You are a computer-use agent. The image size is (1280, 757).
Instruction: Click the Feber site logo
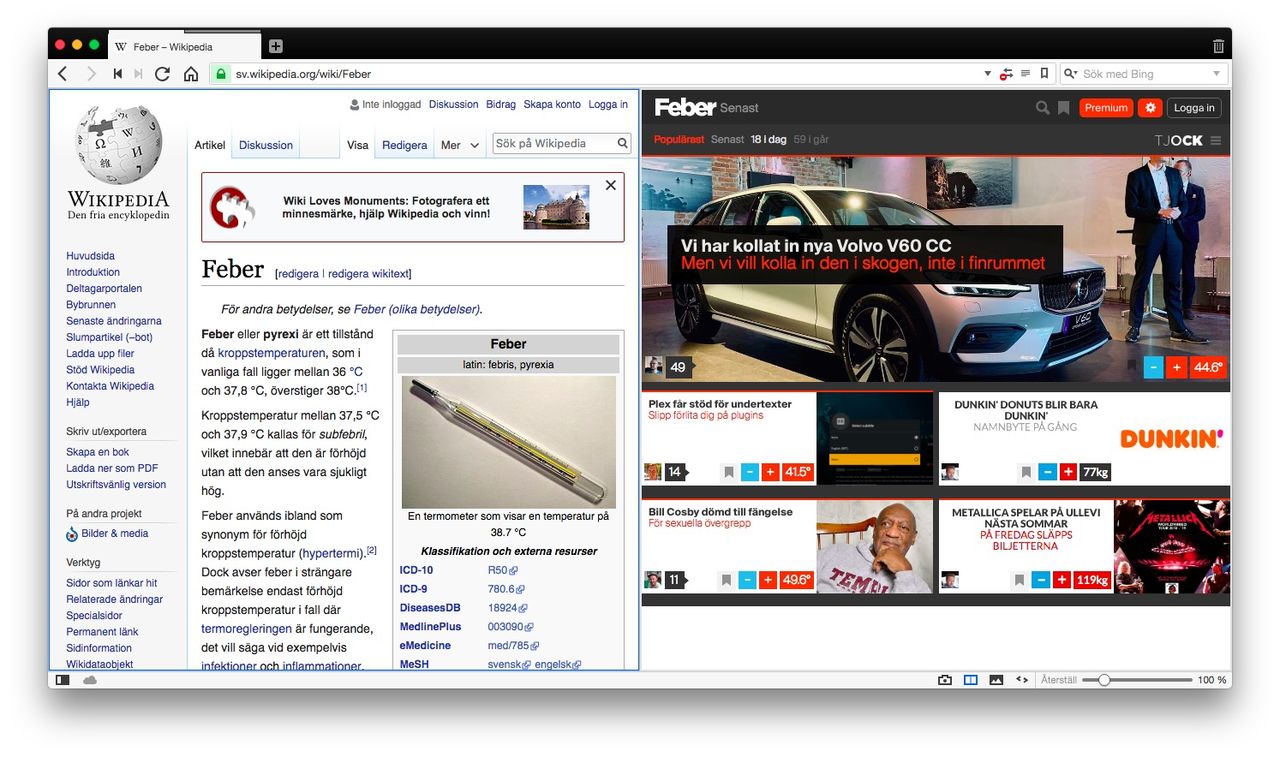685,107
